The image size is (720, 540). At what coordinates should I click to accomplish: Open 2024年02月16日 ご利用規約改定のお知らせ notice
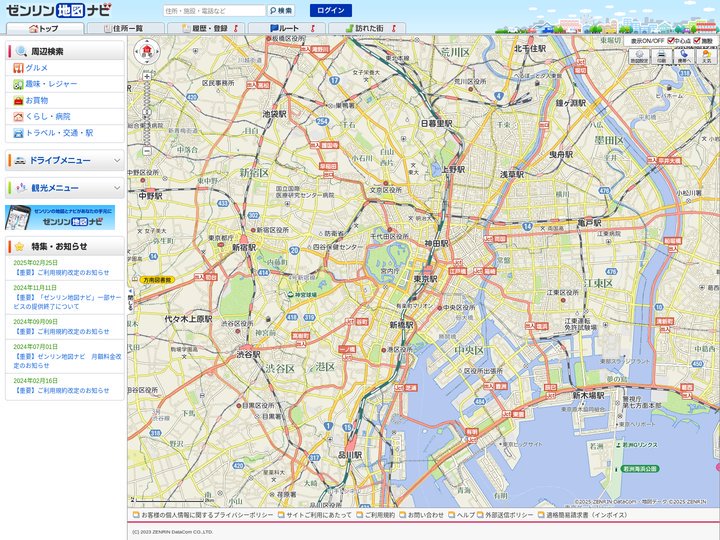click(61, 390)
